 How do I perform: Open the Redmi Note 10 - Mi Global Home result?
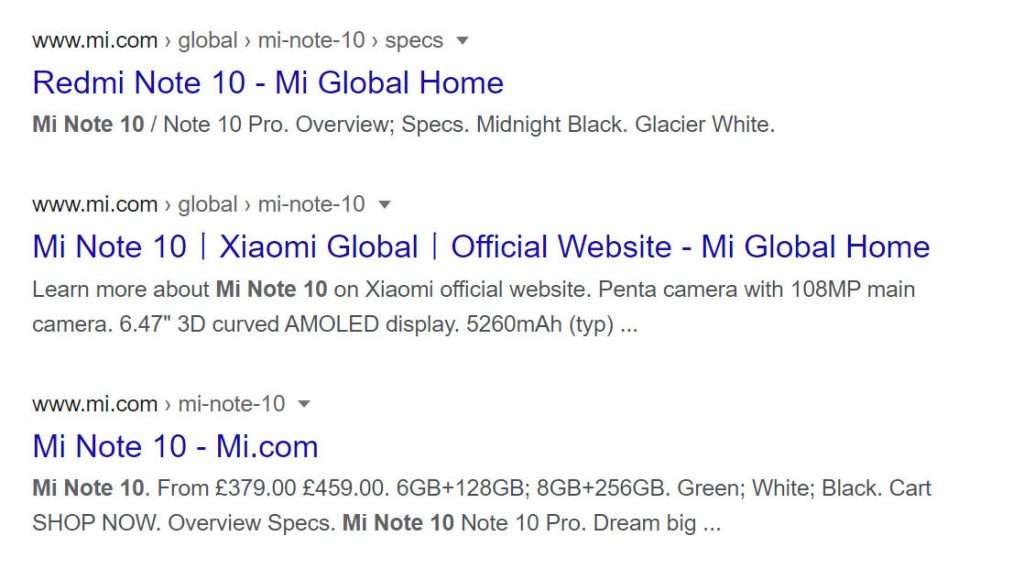point(268,83)
